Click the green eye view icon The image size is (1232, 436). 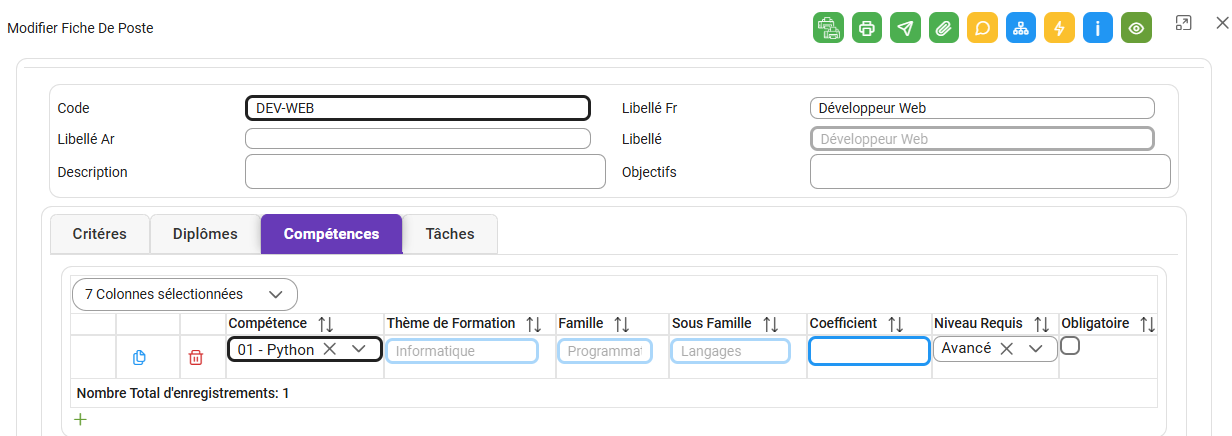[x=1136, y=28]
